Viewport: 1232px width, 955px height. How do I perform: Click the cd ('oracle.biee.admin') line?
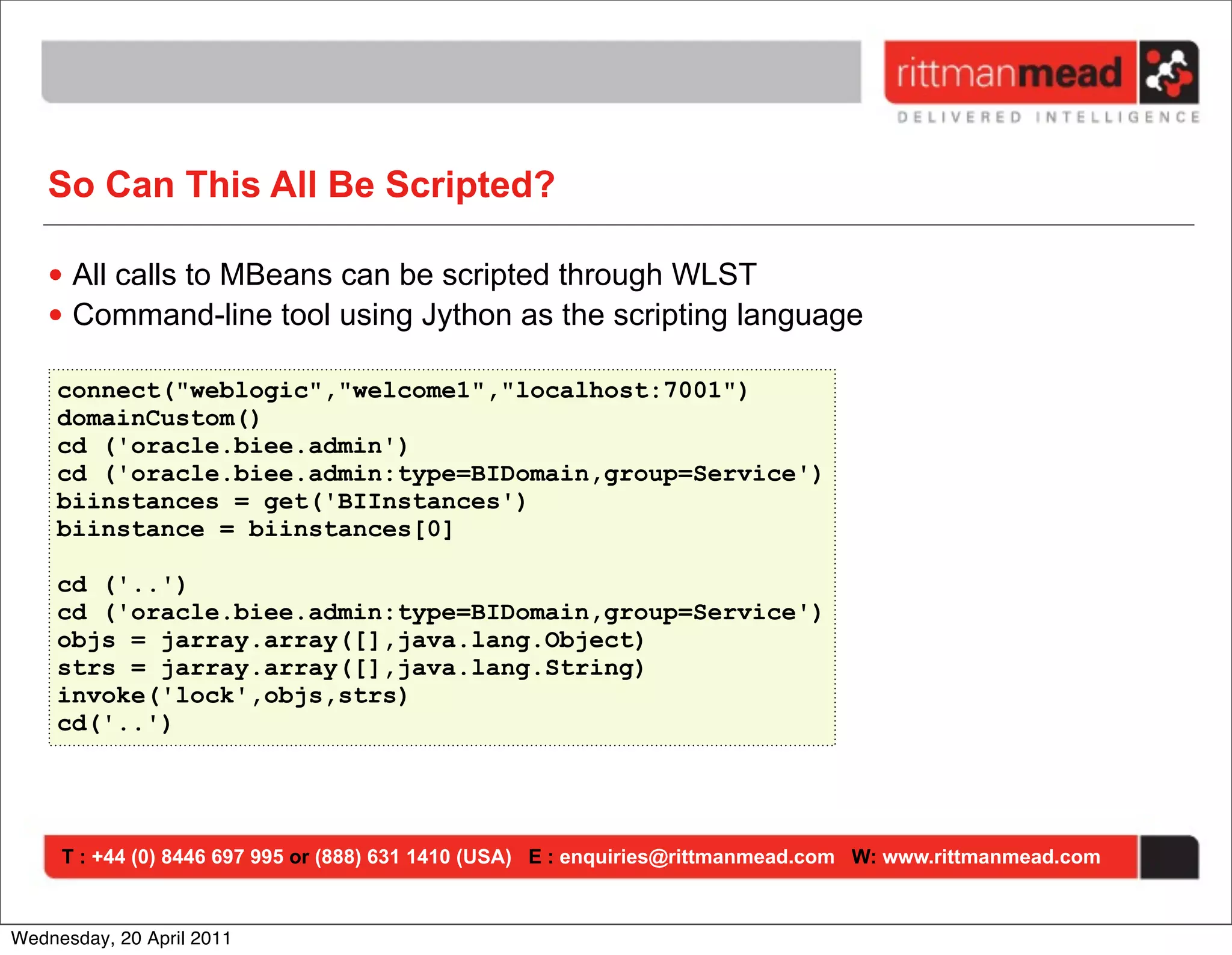(233, 446)
